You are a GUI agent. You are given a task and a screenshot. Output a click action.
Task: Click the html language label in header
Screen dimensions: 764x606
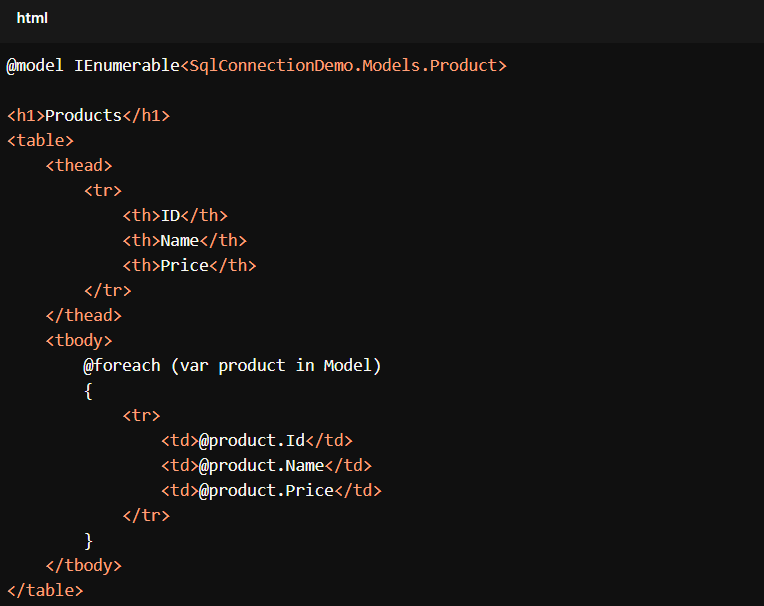(x=32, y=19)
